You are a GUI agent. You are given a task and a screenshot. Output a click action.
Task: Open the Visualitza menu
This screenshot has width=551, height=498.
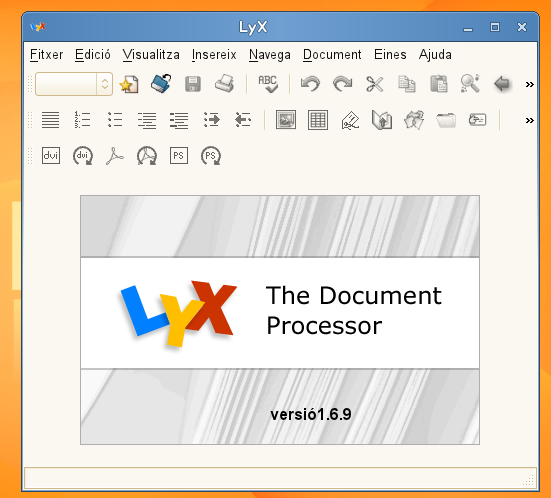tap(151, 54)
